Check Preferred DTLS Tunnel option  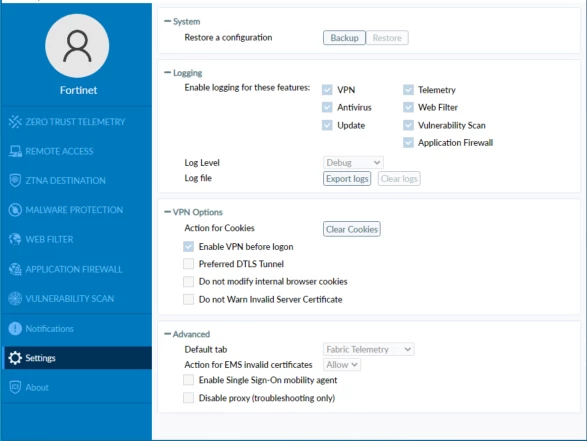pos(188,264)
